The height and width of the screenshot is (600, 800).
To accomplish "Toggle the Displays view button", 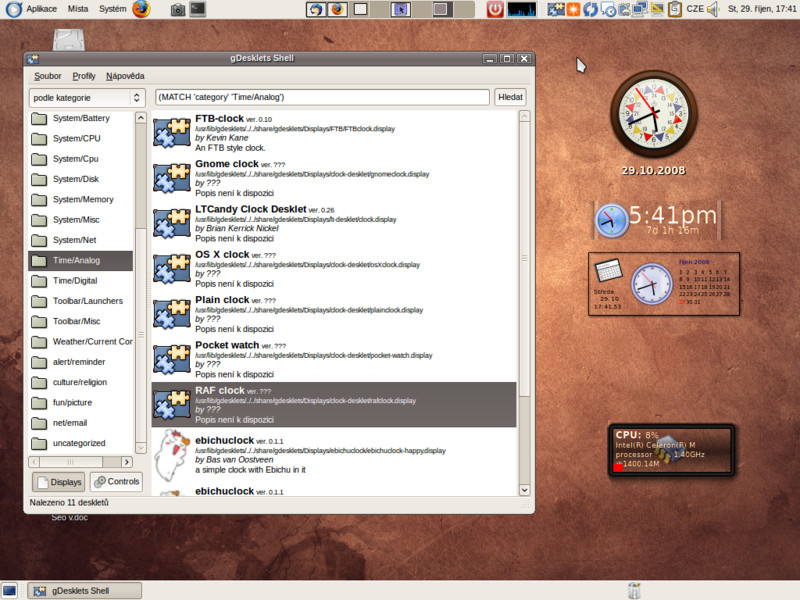I will coord(59,482).
